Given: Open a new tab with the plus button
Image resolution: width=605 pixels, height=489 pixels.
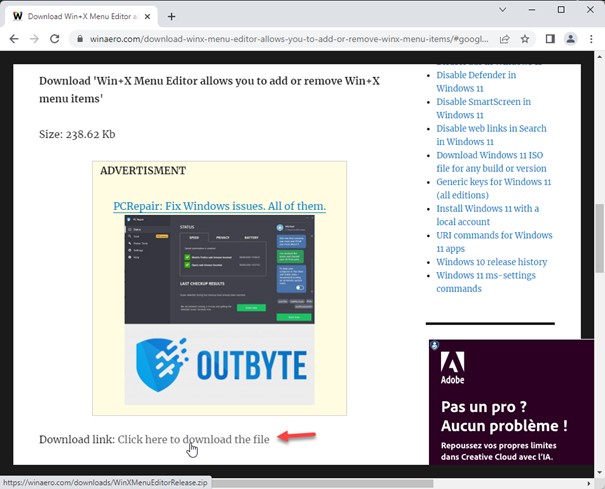Looking at the screenshot, I should tap(172, 17).
